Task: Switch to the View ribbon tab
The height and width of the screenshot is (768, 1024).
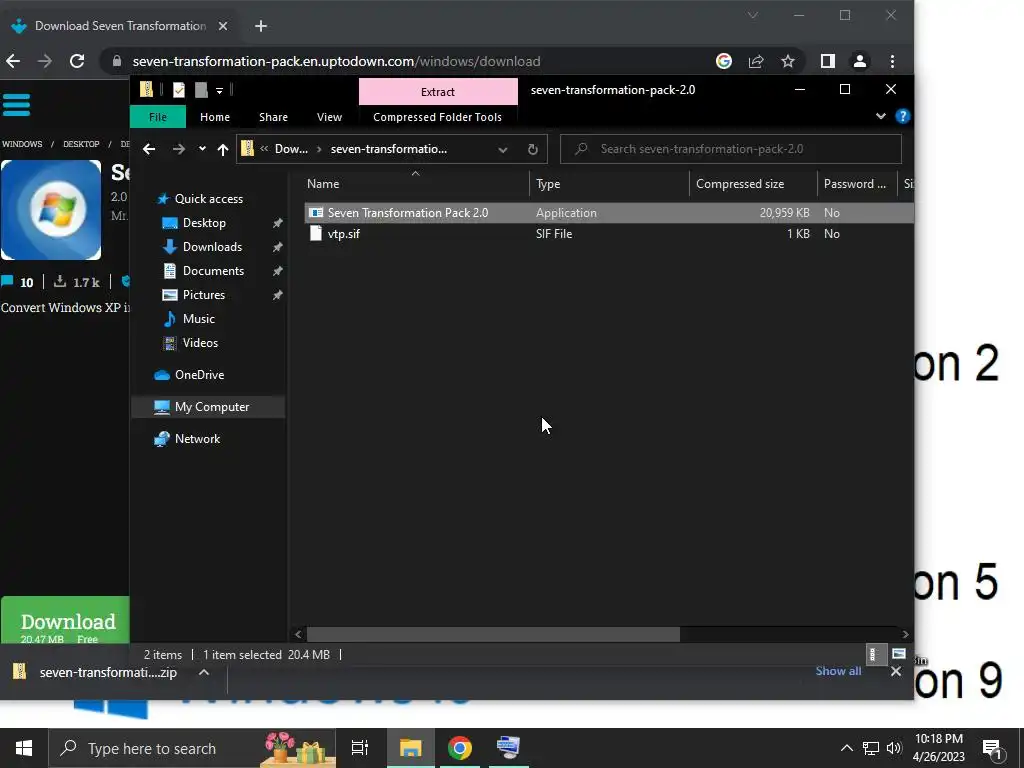Action: coord(329,117)
